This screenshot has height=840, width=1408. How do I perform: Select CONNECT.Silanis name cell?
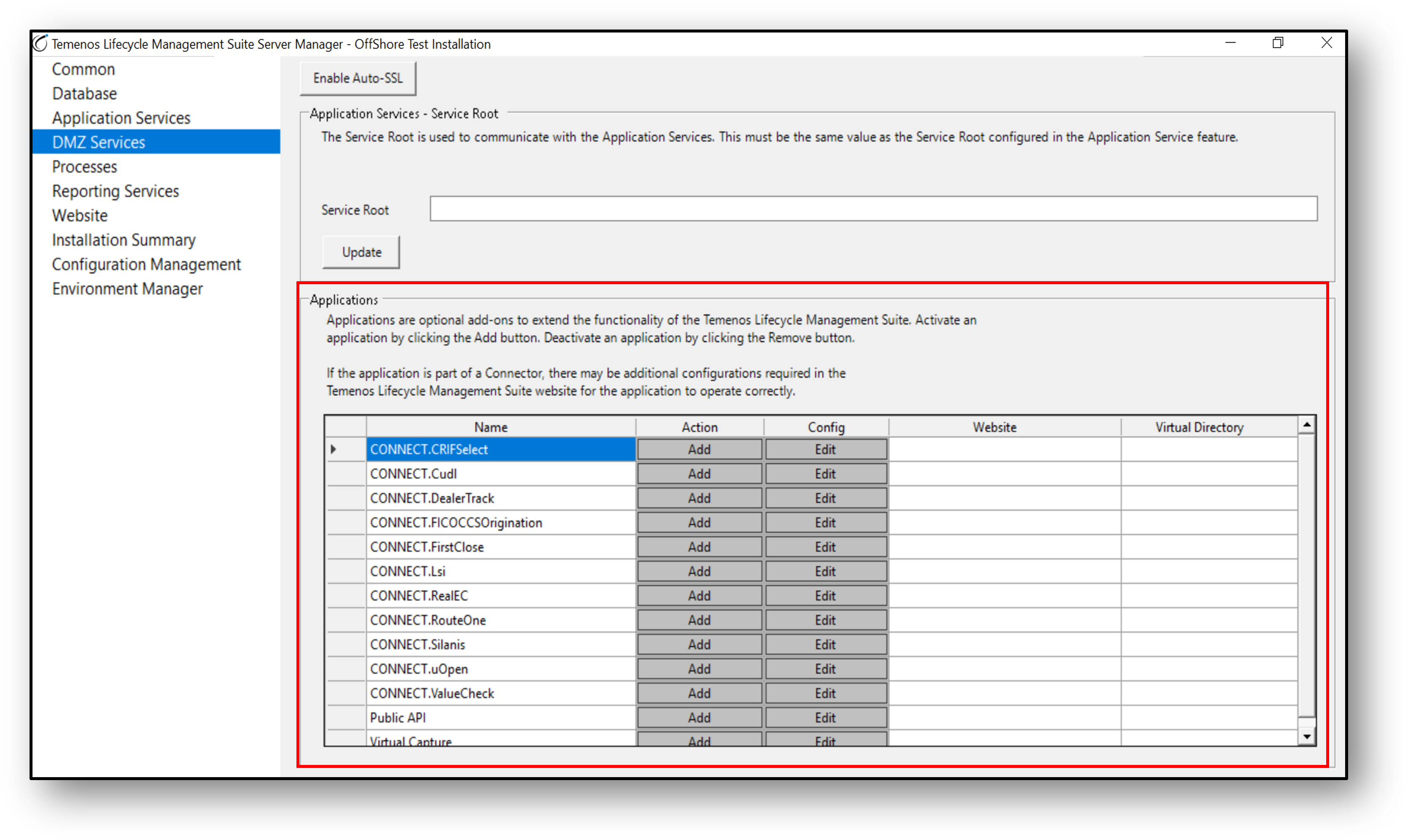[x=501, y=644]
